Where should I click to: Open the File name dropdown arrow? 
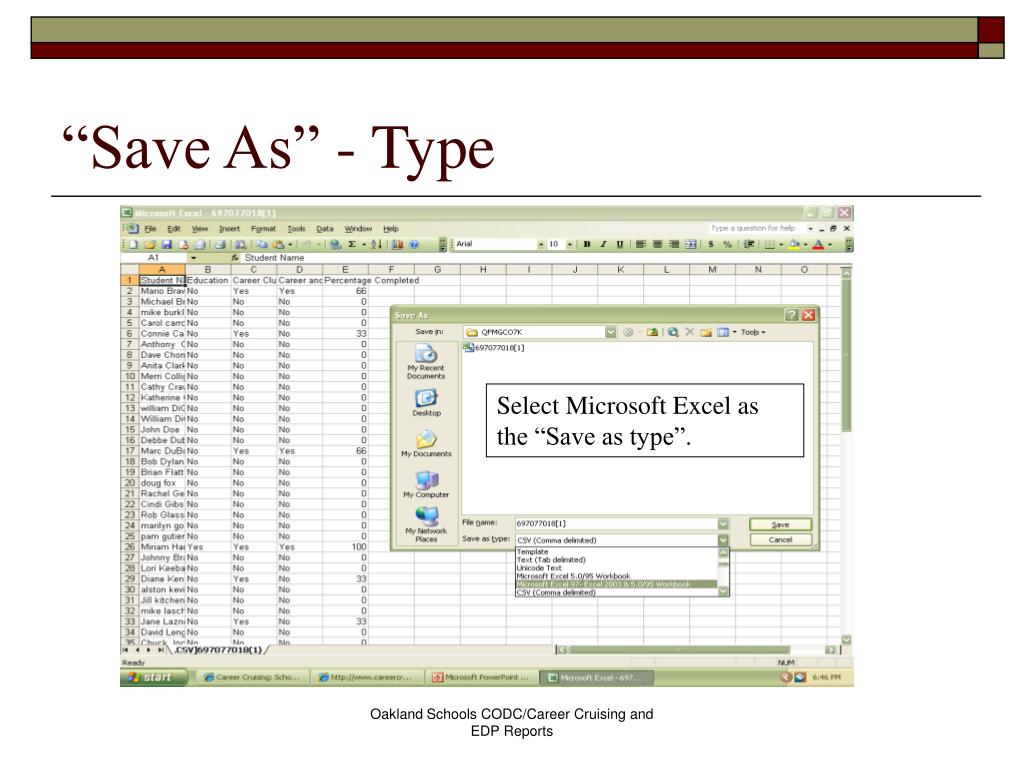723,524
